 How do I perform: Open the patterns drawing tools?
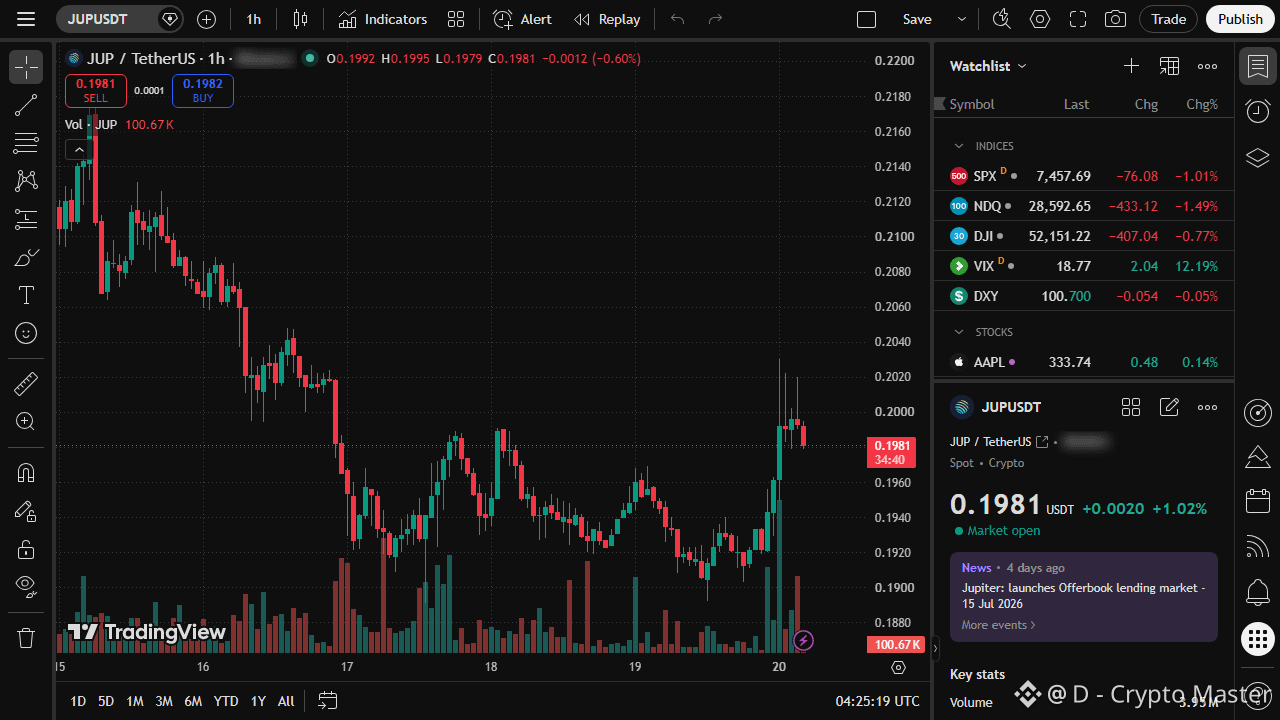pyautogui.click(x=26, y=181)
